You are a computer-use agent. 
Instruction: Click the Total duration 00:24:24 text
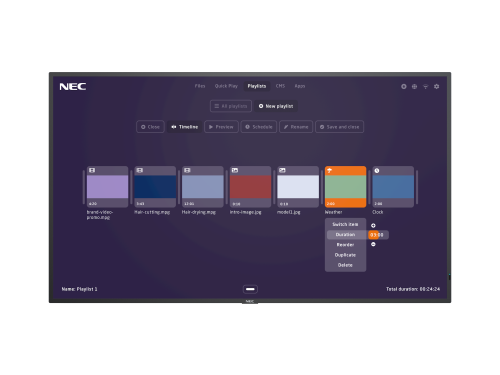coord(413,289)
